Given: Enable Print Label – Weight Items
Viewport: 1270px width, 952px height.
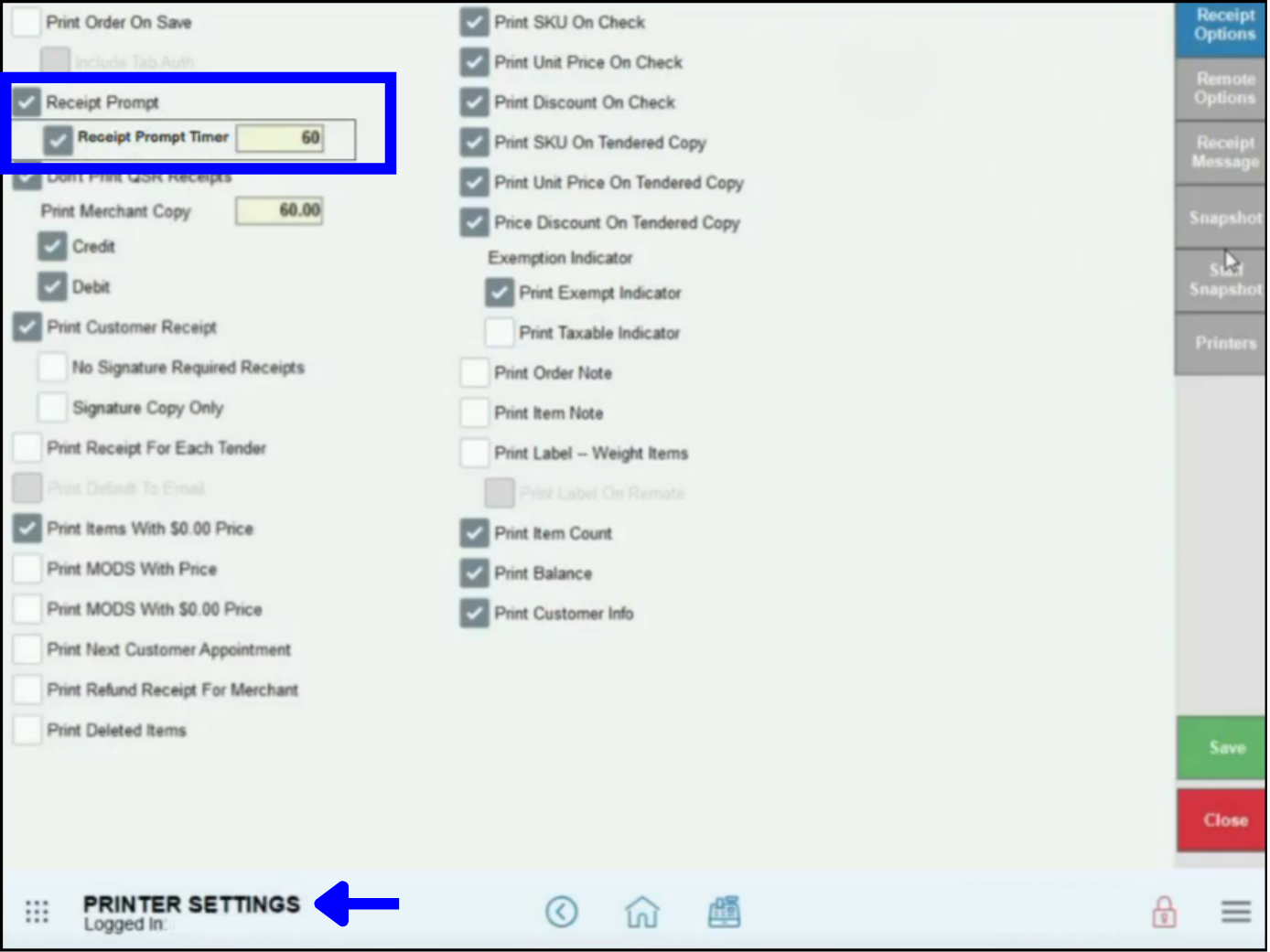Looking at the screenshot, I should (x=474, y=454).
